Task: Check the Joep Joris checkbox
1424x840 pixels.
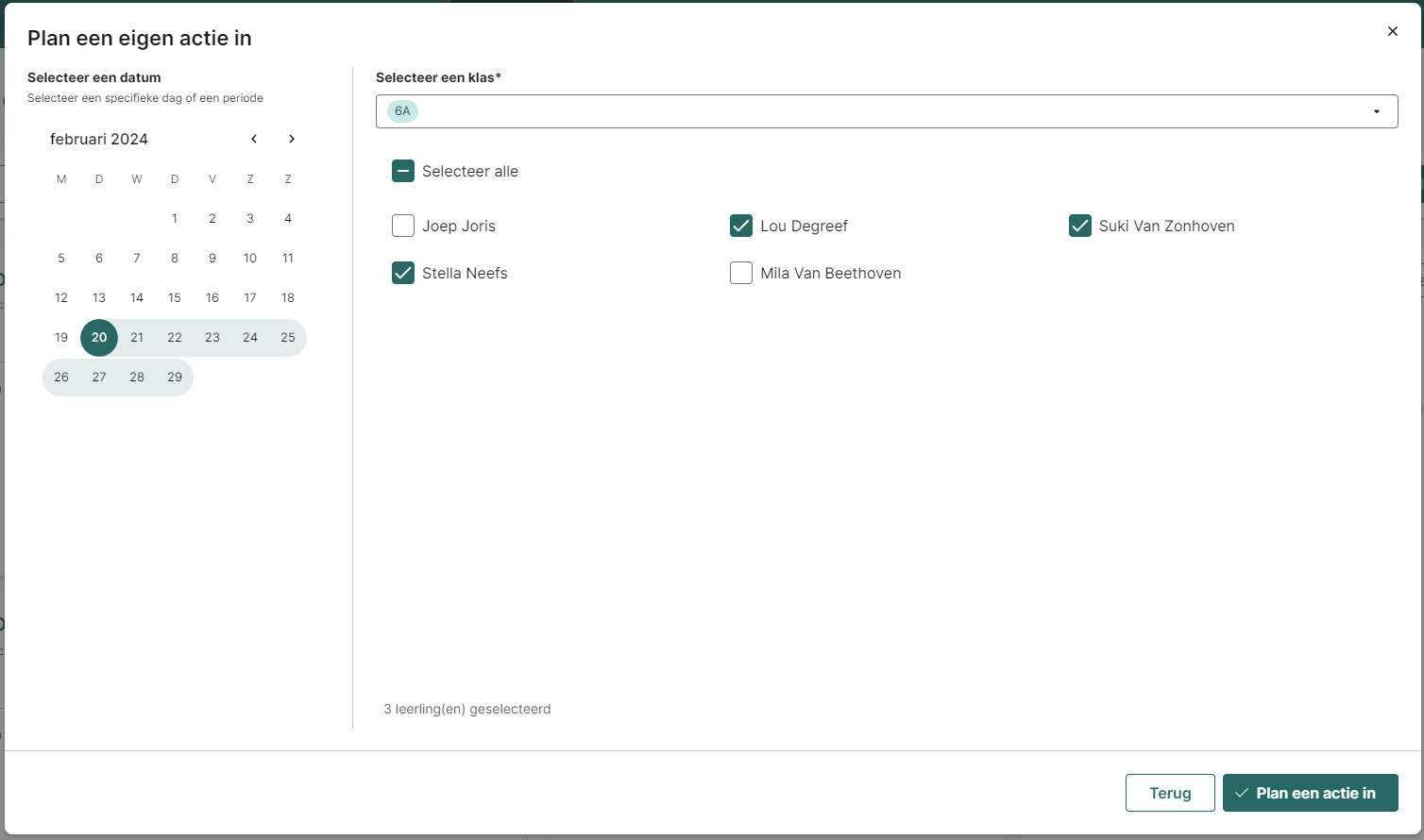Action: pos(403,226)
